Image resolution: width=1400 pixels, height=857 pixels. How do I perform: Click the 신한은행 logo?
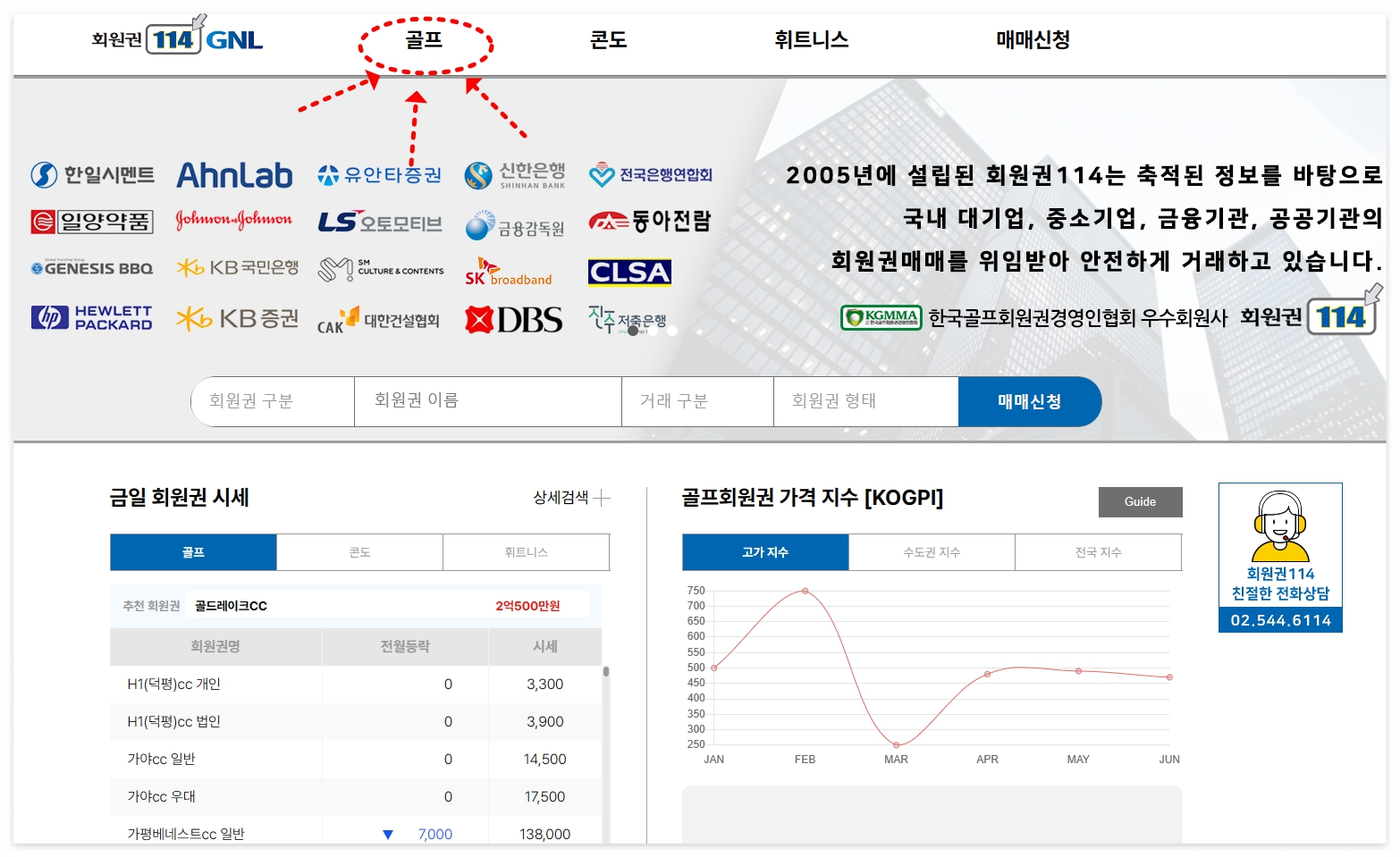[x=515, y=175]
